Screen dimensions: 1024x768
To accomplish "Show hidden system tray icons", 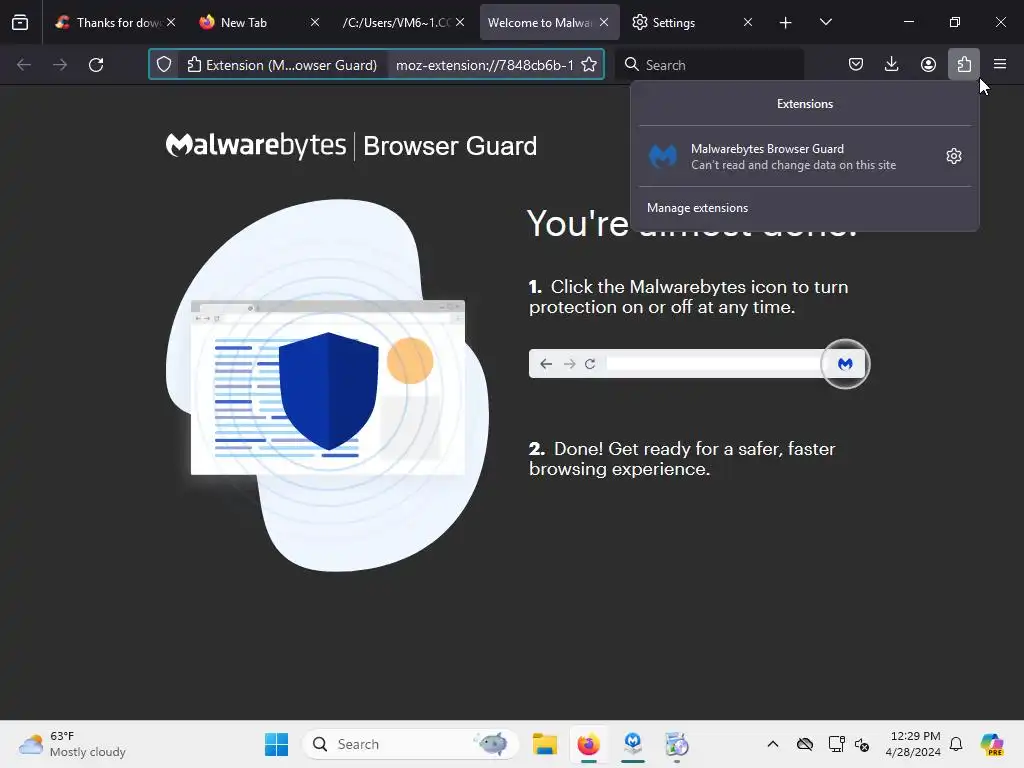I will [x=773, y=744].
